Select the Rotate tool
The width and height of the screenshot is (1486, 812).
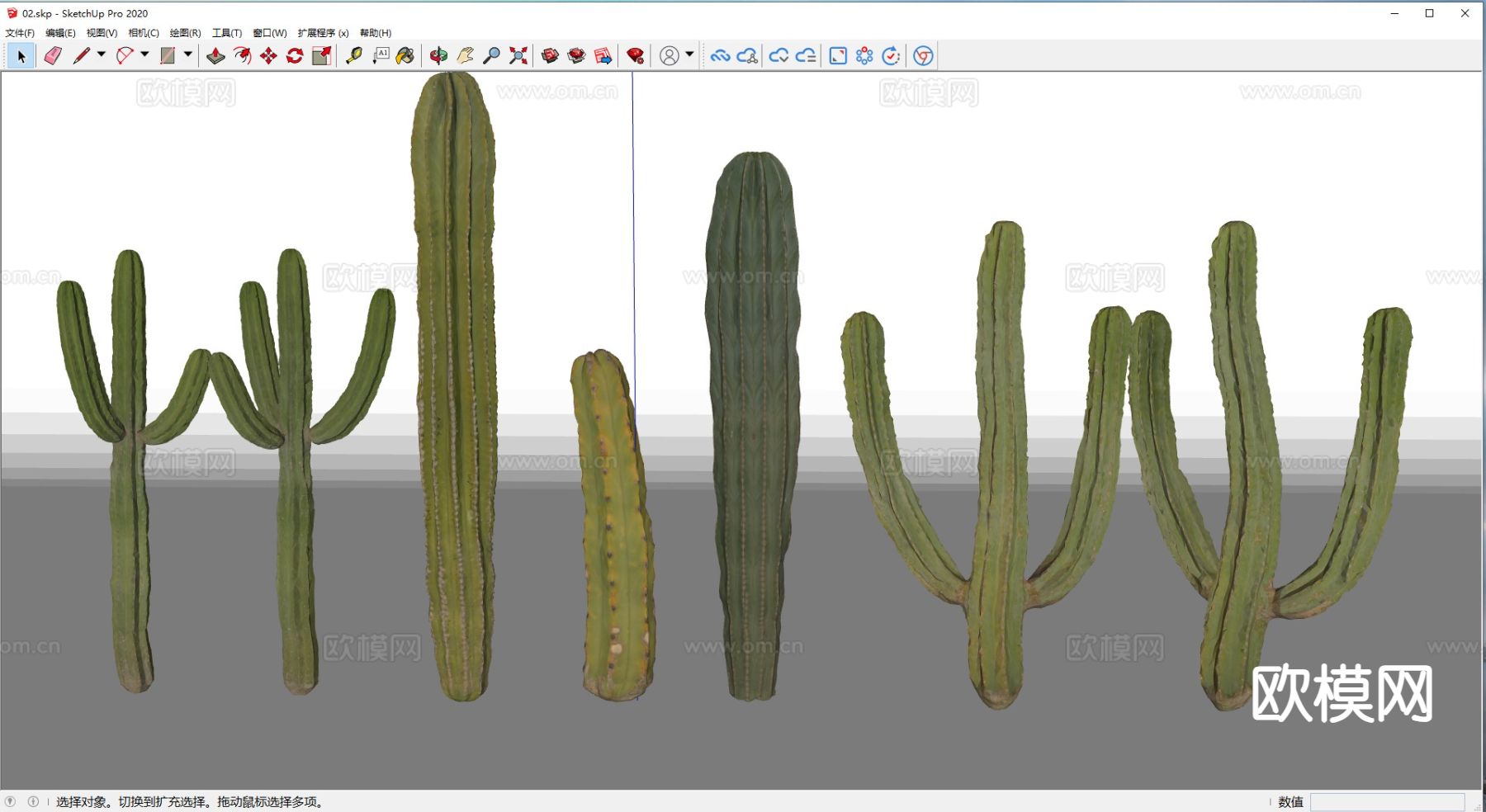(295, 55)
